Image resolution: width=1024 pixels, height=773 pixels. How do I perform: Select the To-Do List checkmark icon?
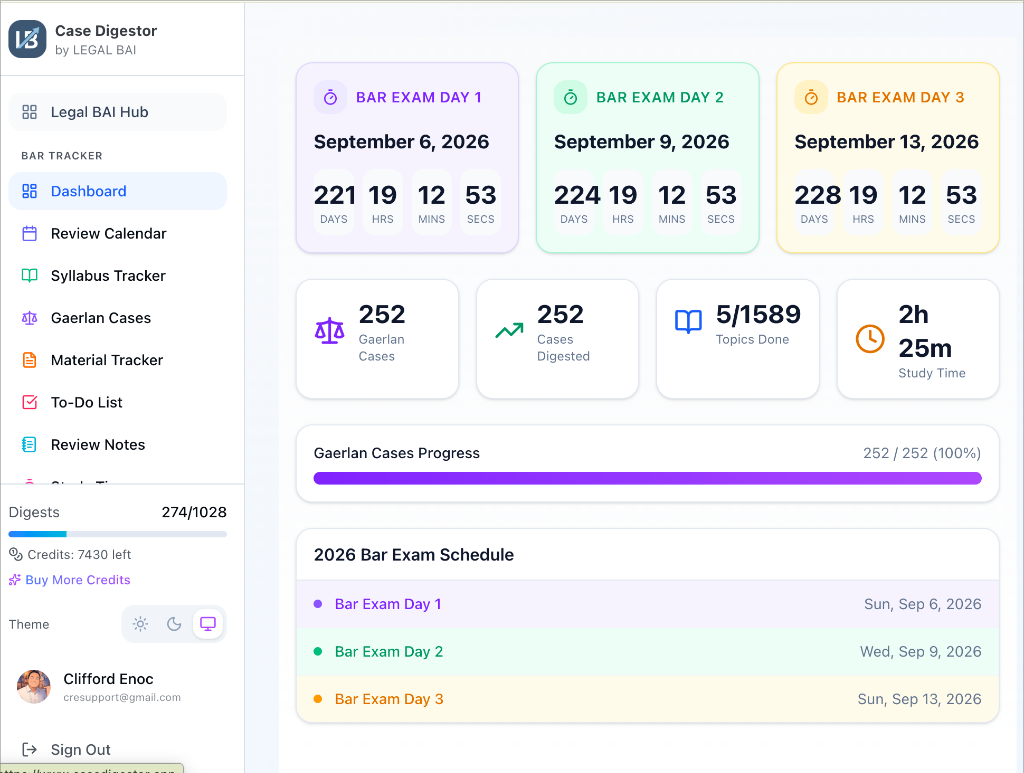coord(28,402)
